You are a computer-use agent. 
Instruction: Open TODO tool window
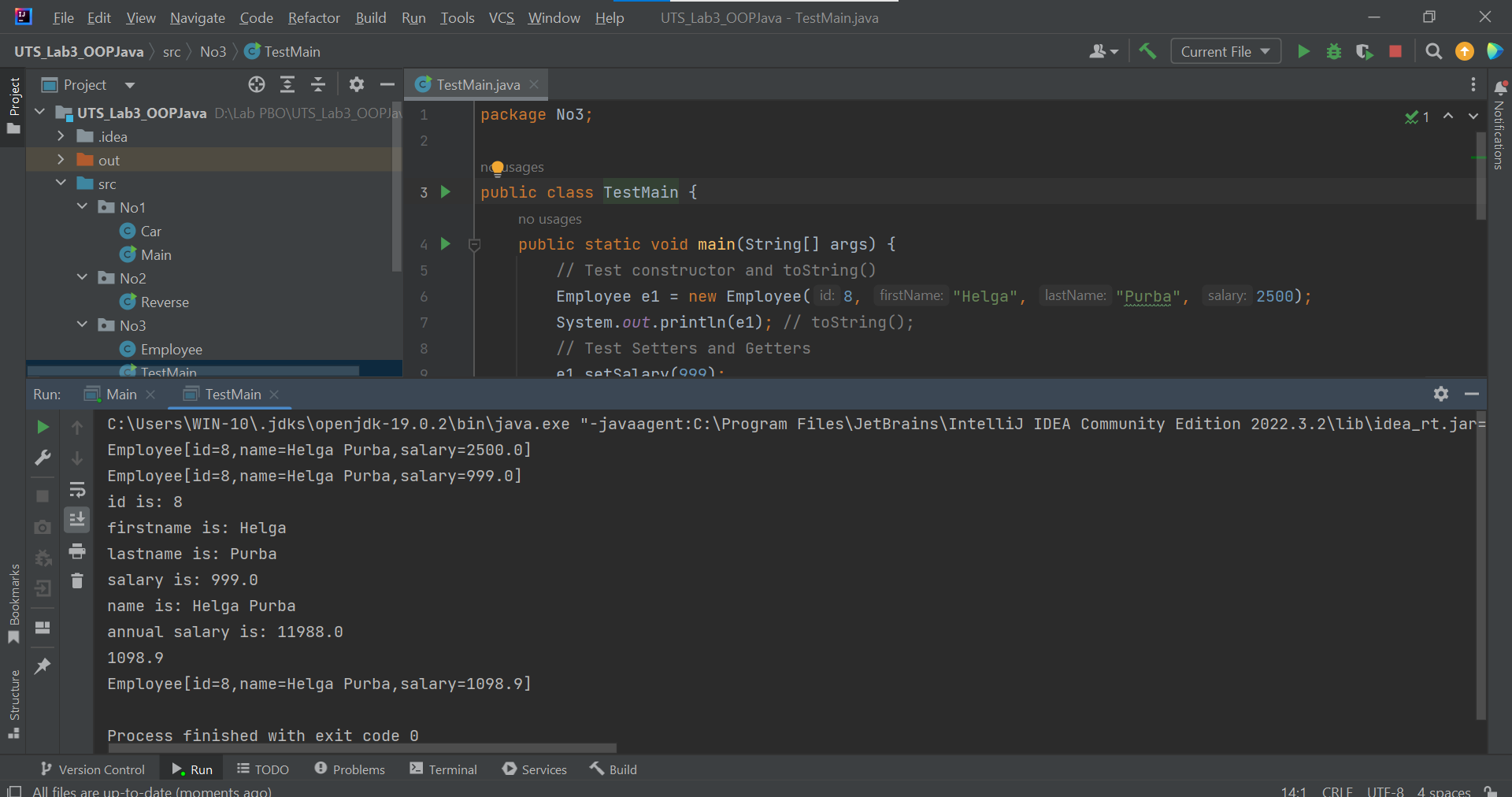263,769
